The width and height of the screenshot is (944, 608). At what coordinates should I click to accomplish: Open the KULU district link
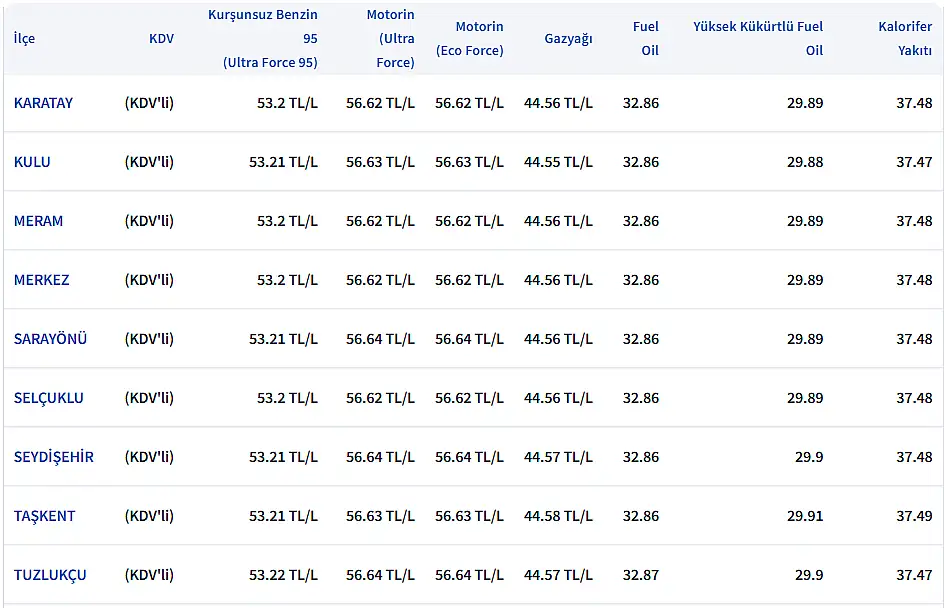tap(32, 162)
